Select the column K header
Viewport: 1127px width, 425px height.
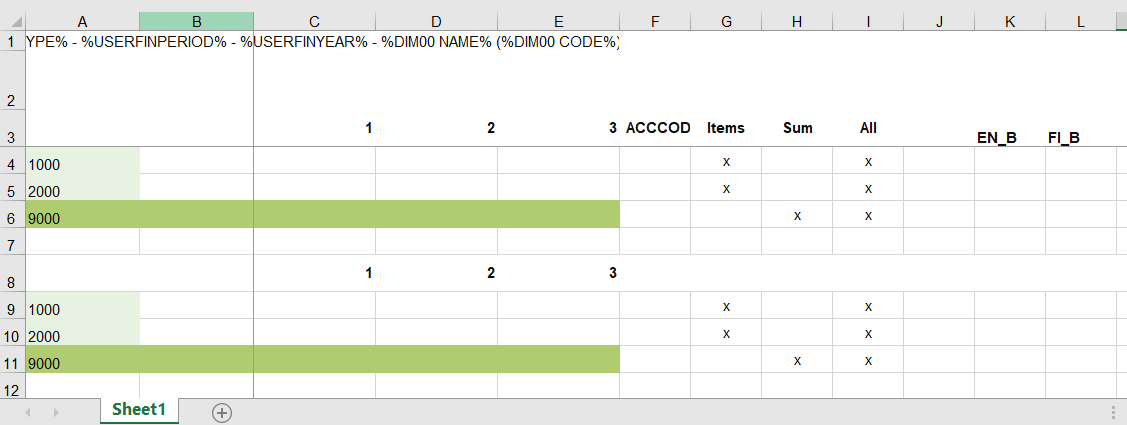[x=1010, y=20]
